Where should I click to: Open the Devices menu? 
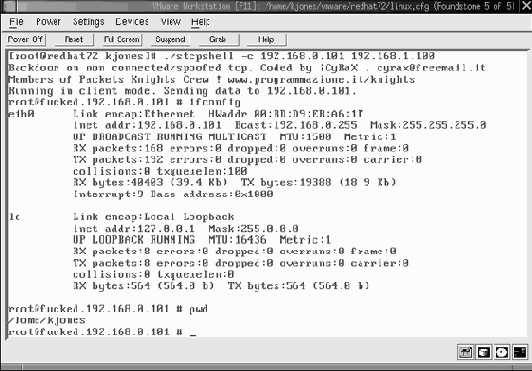(132, 22)
